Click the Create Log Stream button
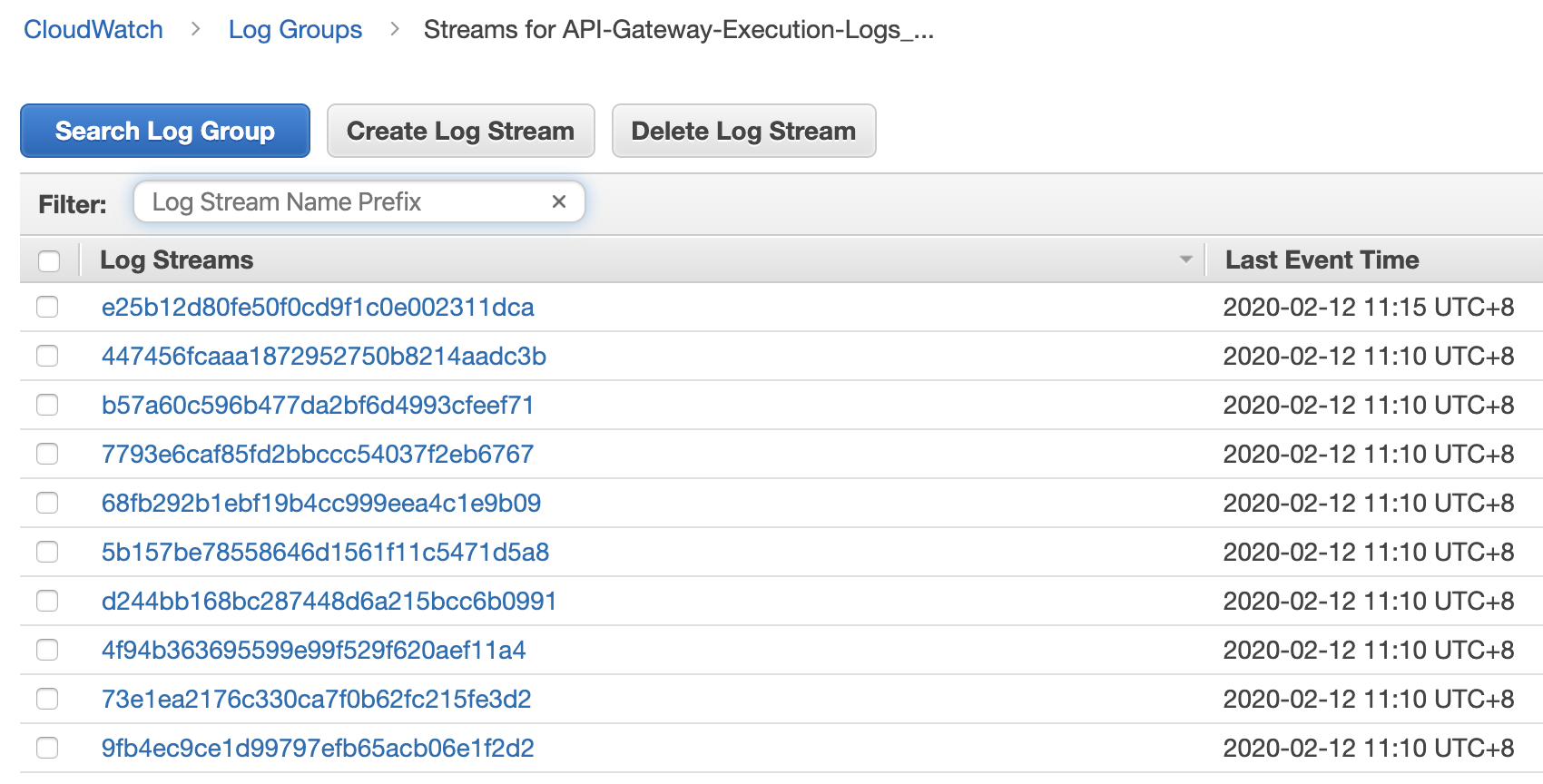 pyautogui.click(x=460, y=131)
